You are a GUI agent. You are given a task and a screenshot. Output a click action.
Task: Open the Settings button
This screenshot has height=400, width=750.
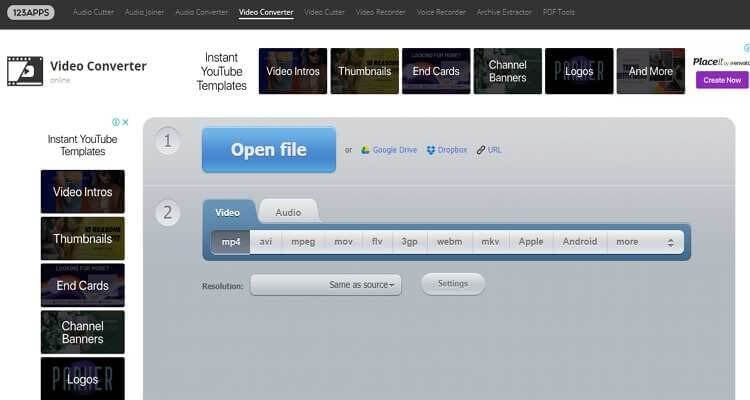point(452,284)
